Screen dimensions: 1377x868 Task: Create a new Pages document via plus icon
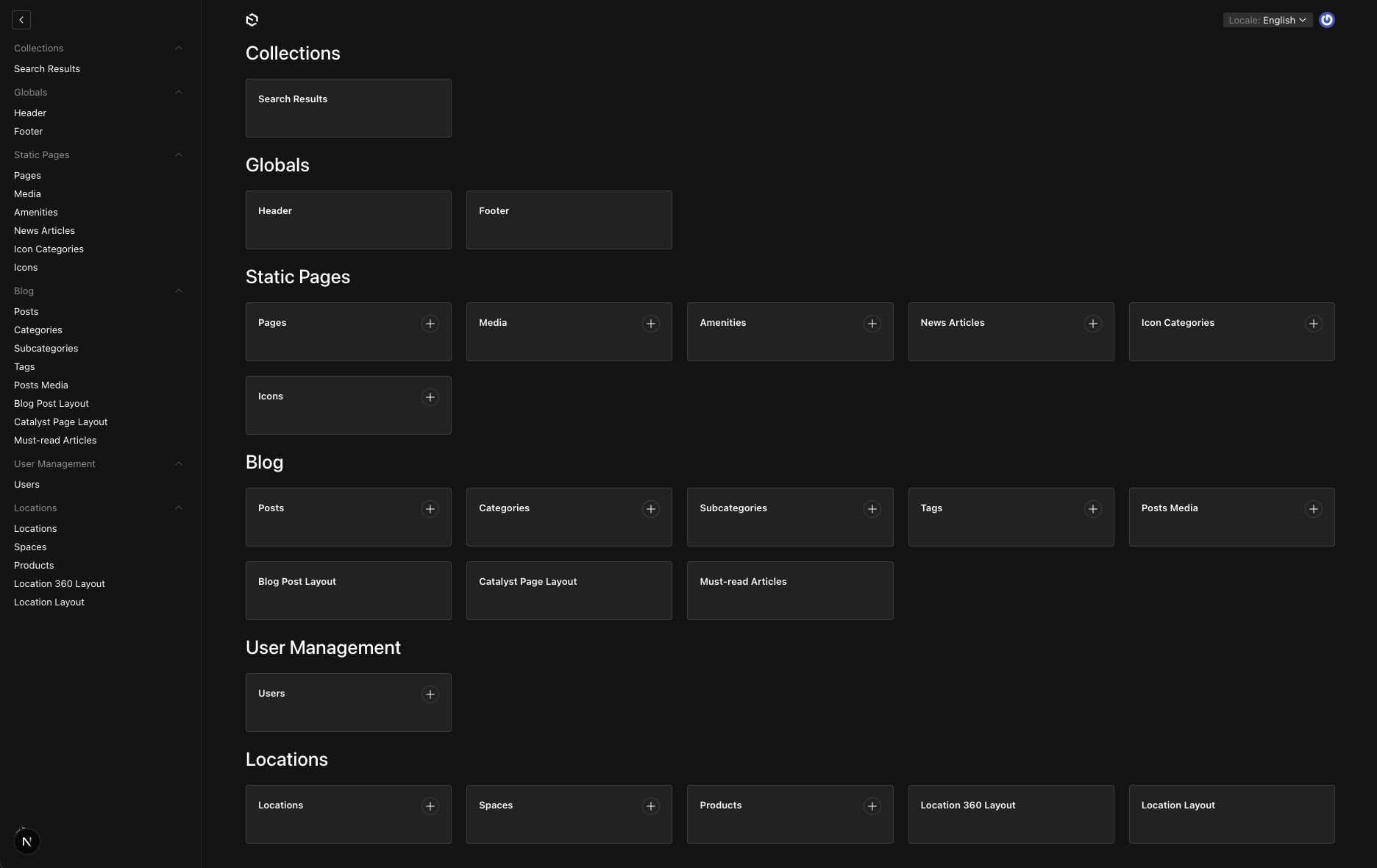430,324
